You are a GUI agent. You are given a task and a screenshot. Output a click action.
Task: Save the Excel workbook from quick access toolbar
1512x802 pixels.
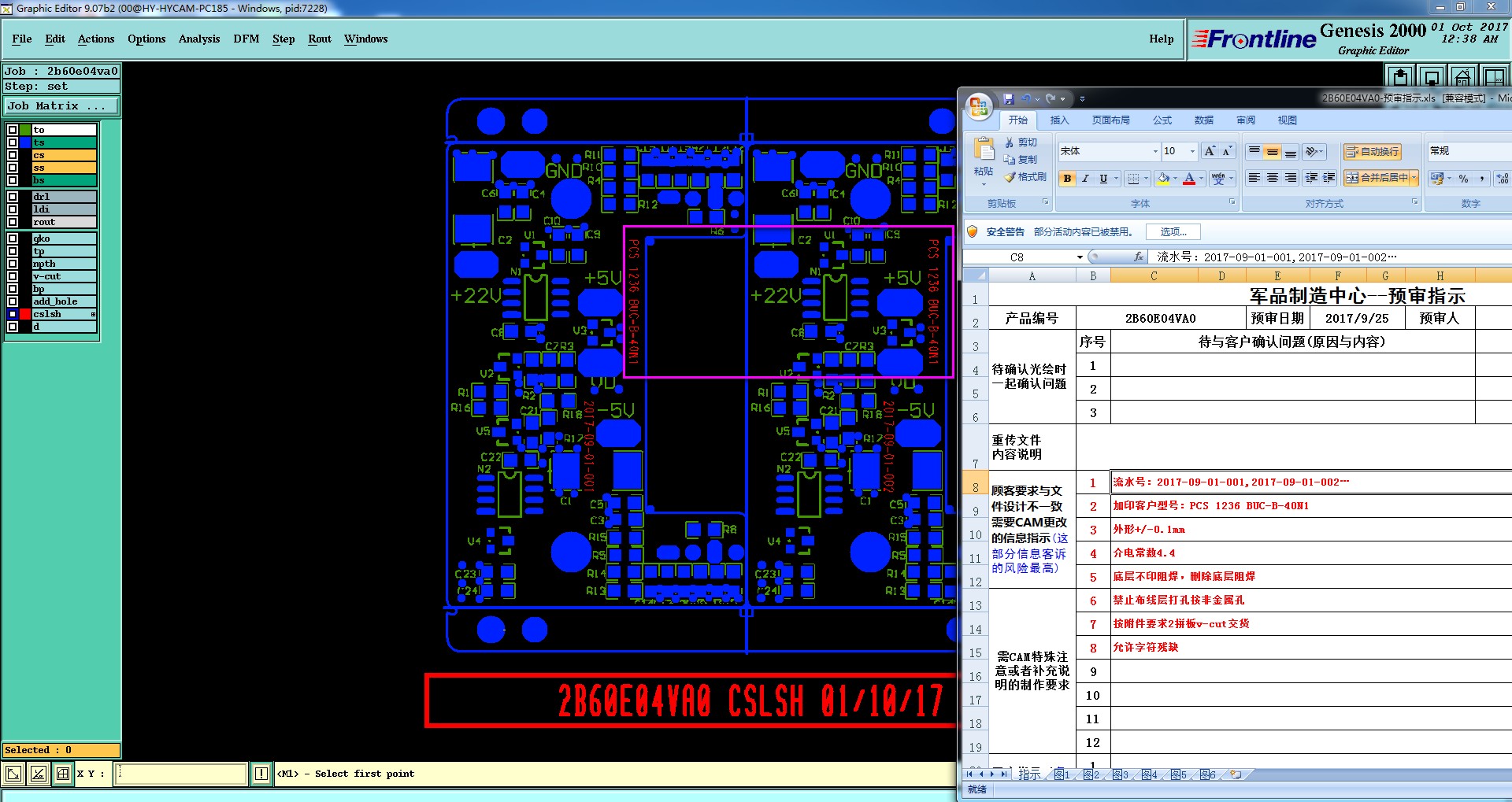click(1009, 99)
